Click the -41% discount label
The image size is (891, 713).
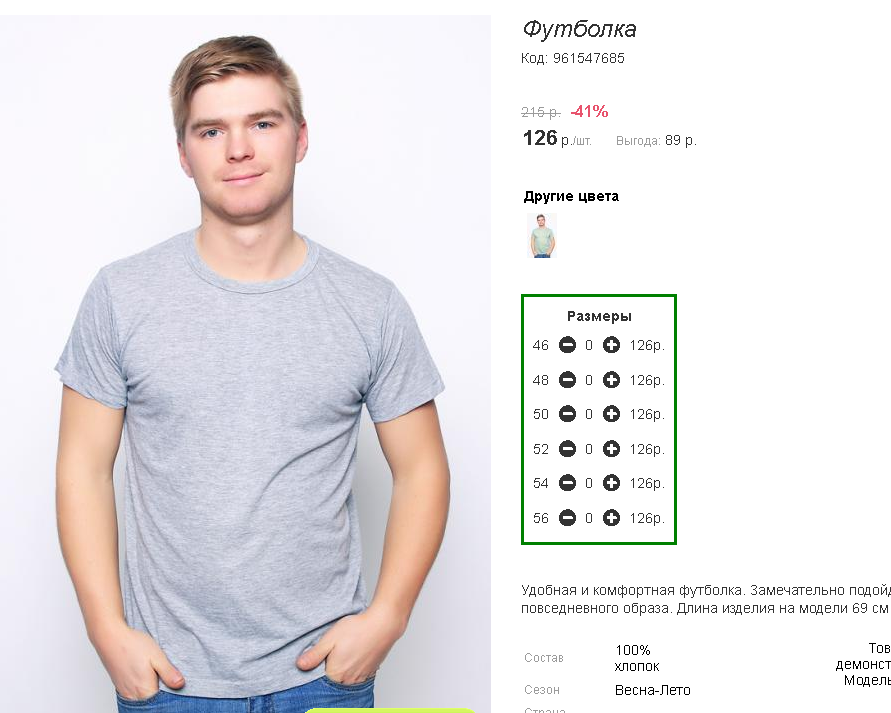click(589, 111)
